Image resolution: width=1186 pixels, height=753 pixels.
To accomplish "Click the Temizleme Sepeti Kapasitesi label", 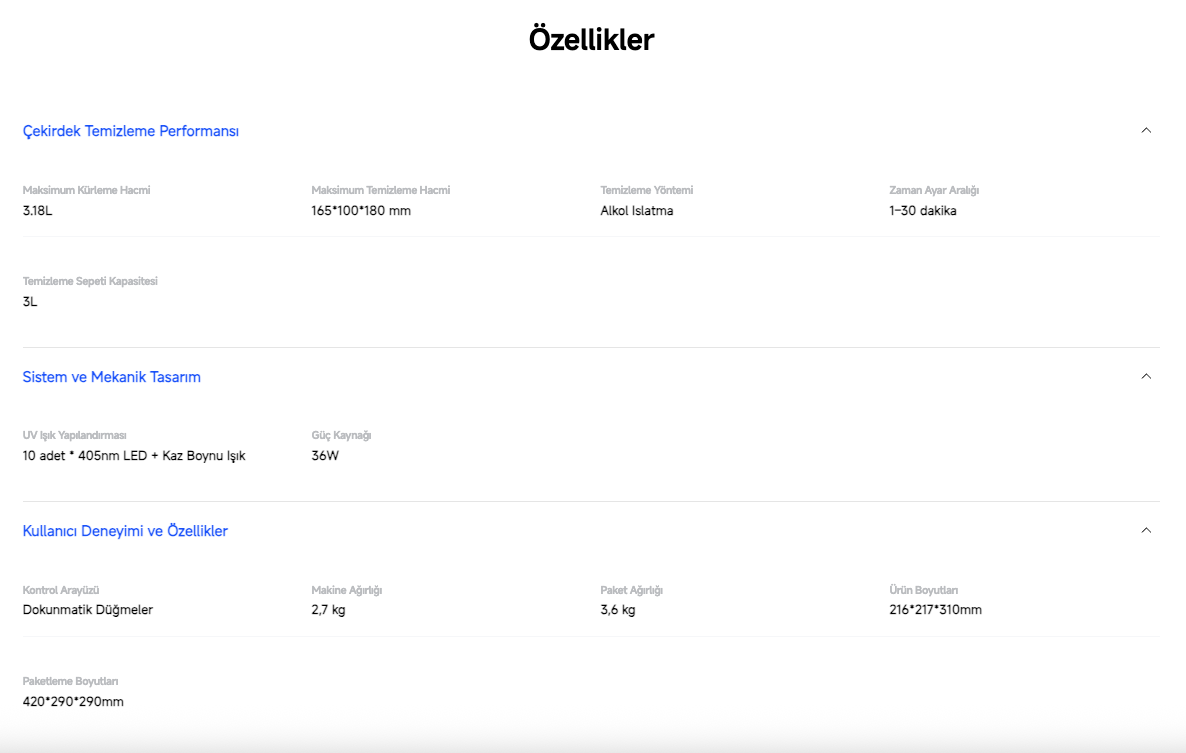I will coord(90,281).
